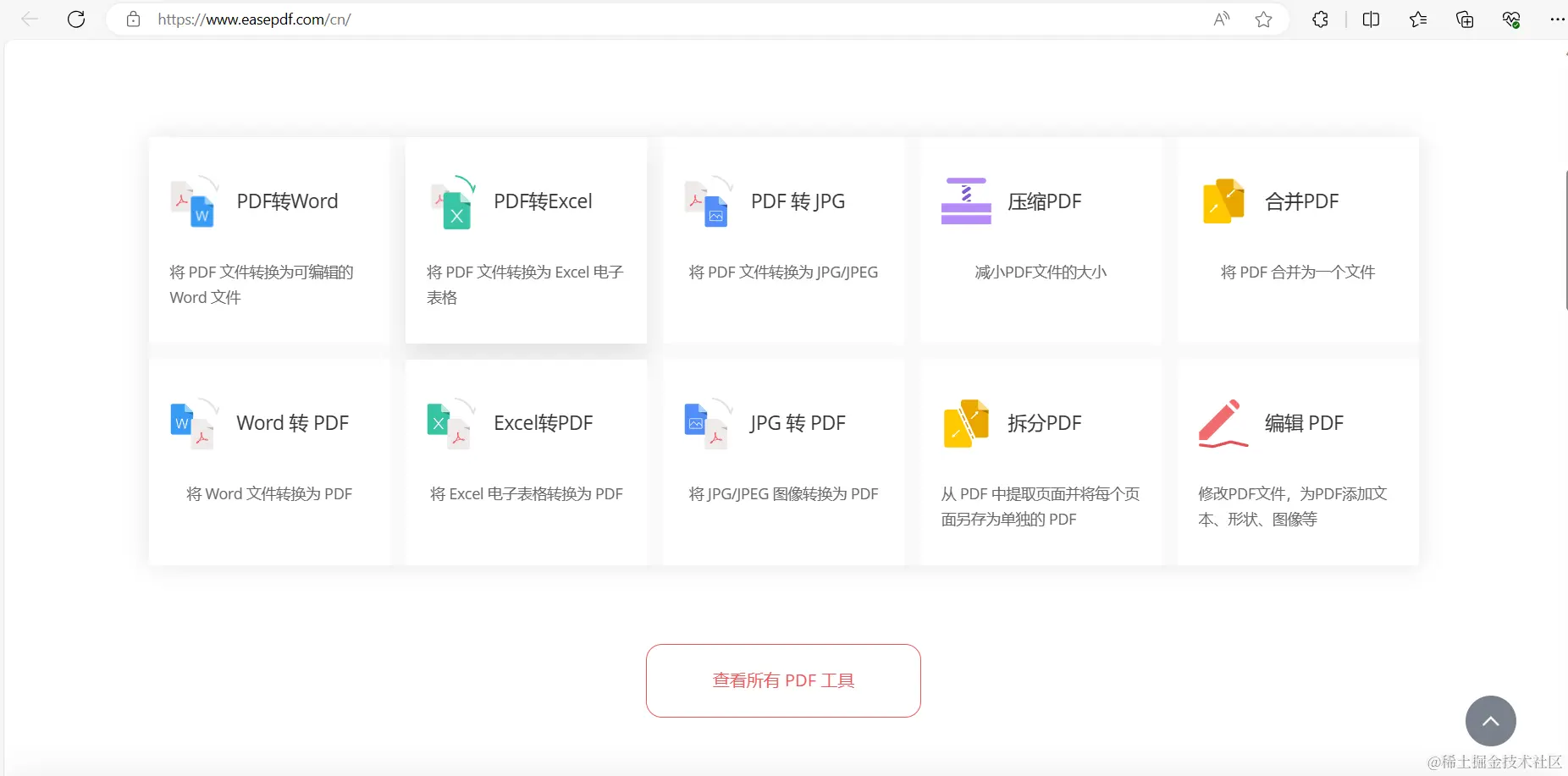Click the scroll-to-top arrow button
The height and width of the screenshot is (776, 1568).
click(x=1491, y=721)
